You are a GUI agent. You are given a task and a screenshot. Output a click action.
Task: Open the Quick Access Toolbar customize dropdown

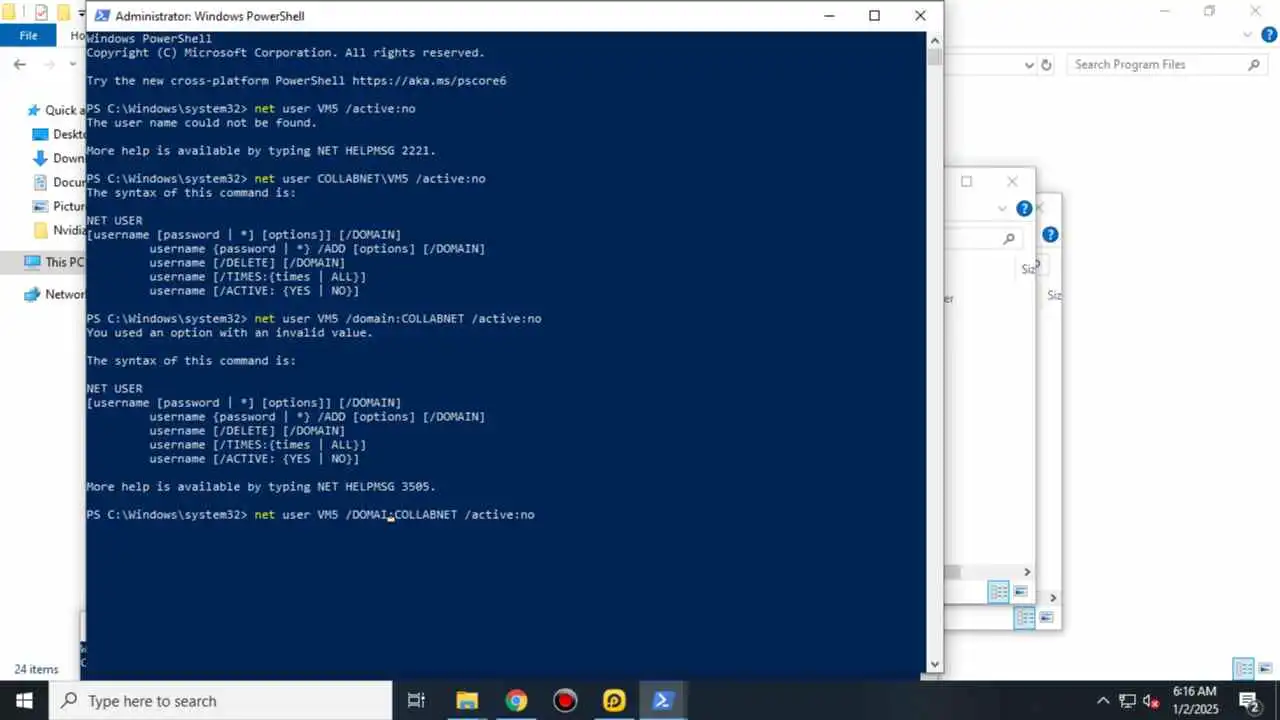point(81,14)
